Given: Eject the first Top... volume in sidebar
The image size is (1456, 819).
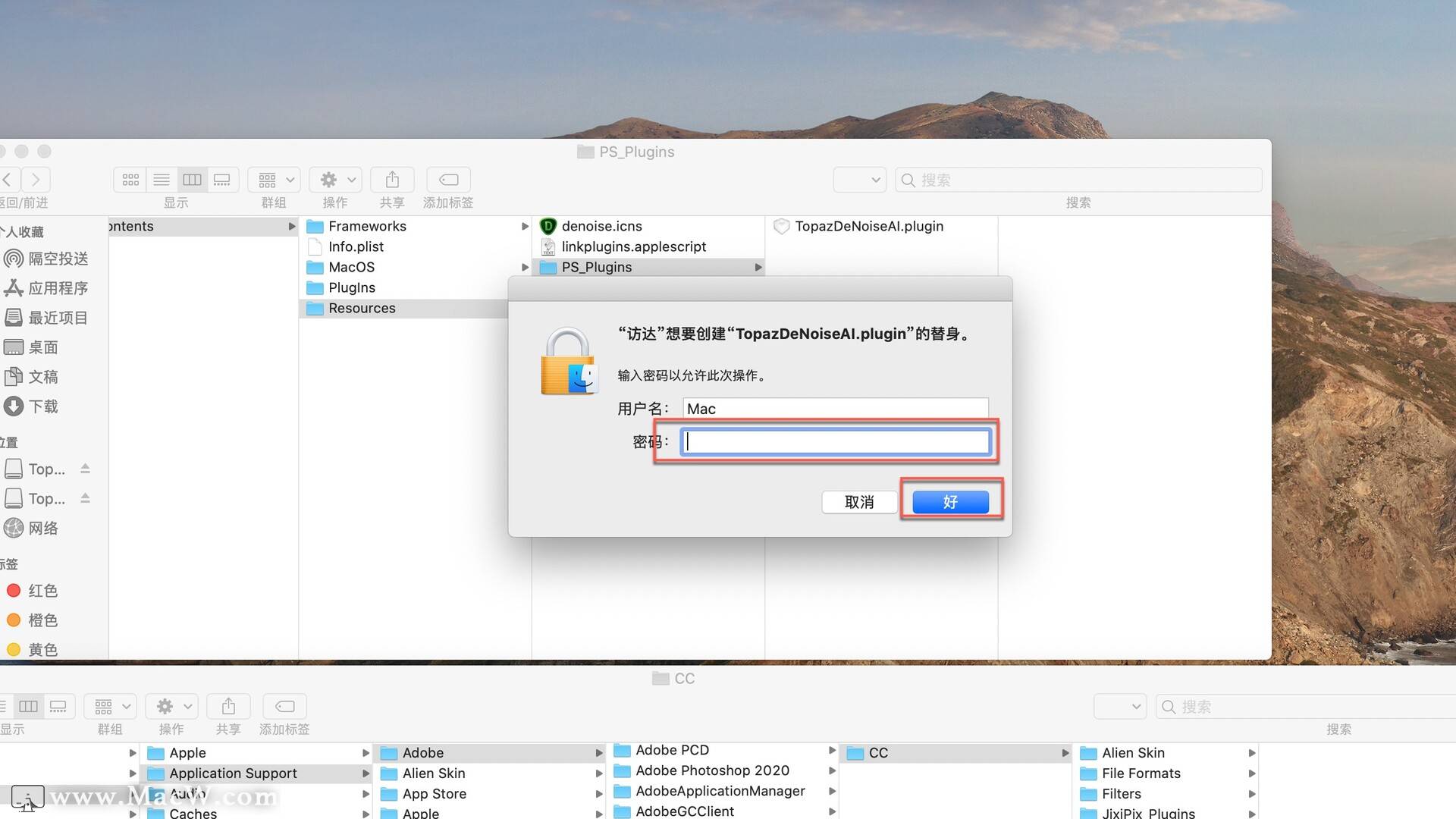Looking at the screenshot, I should [x=85, y=469].
